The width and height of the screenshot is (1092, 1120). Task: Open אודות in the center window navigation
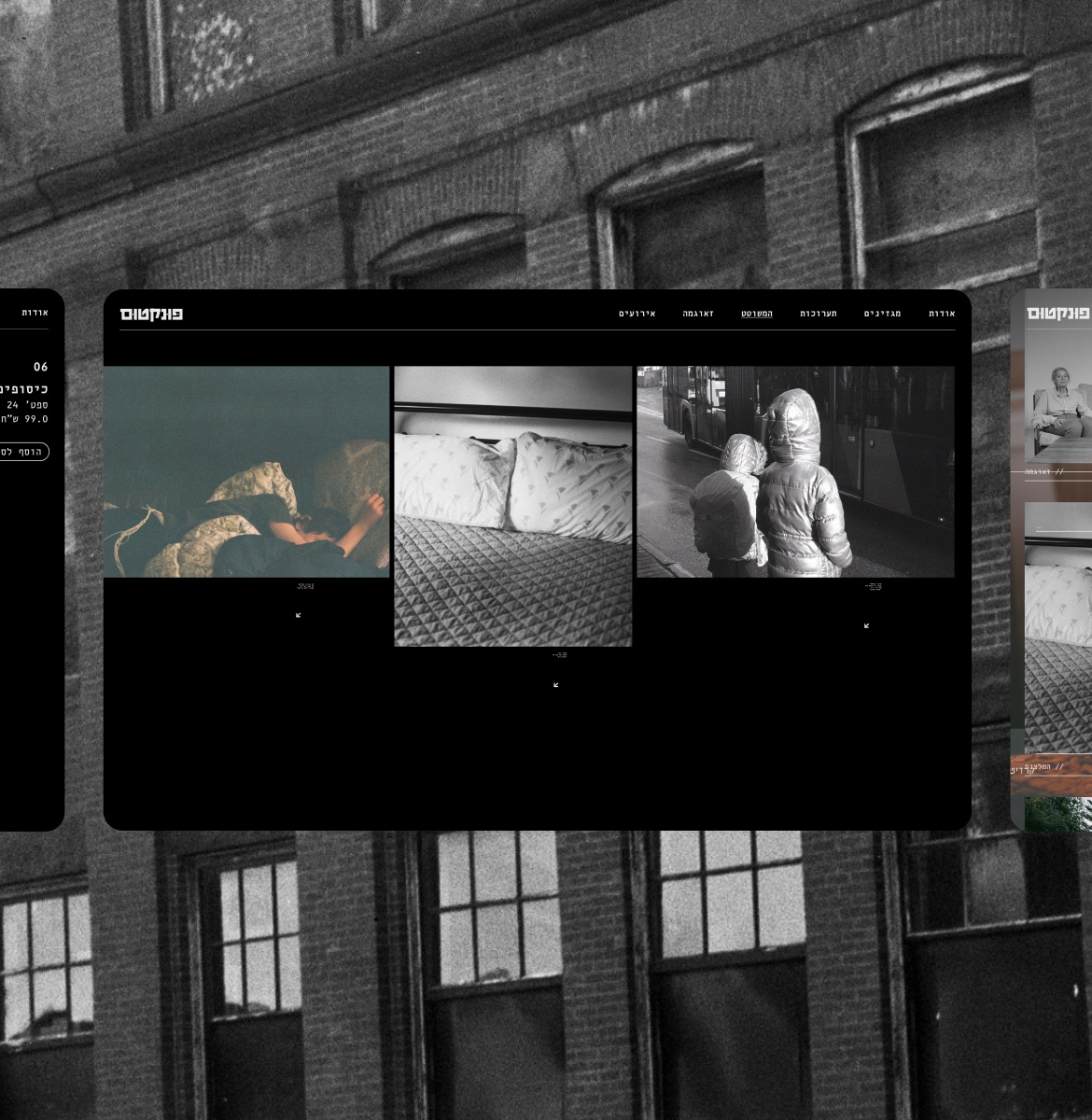click(942, 314)
